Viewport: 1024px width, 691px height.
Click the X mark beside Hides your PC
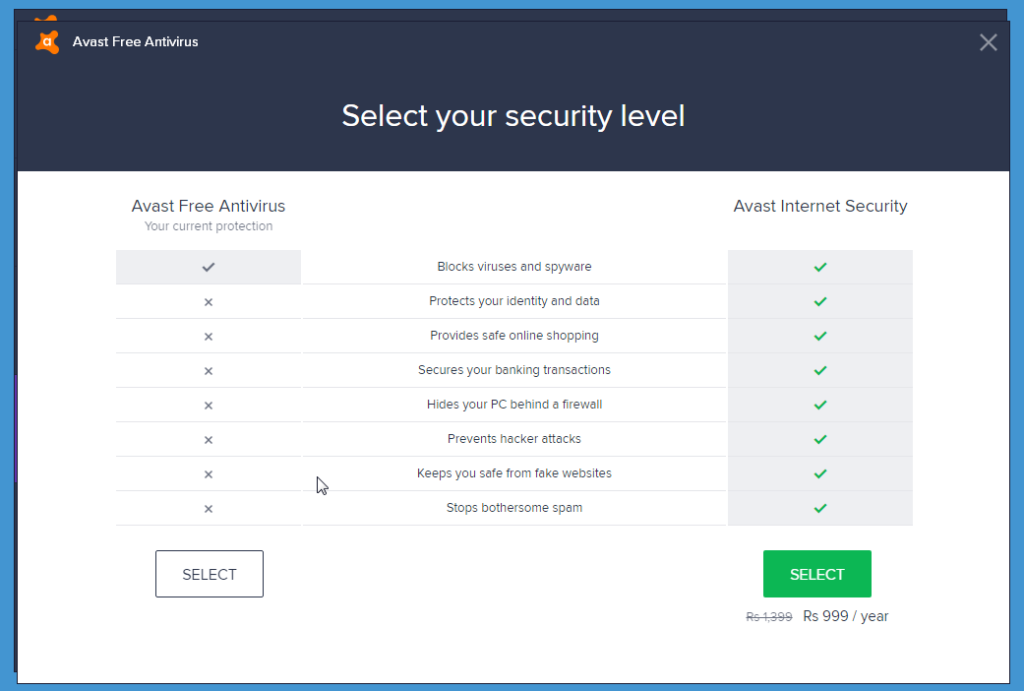pyautogui.click(x=208, y=406)
